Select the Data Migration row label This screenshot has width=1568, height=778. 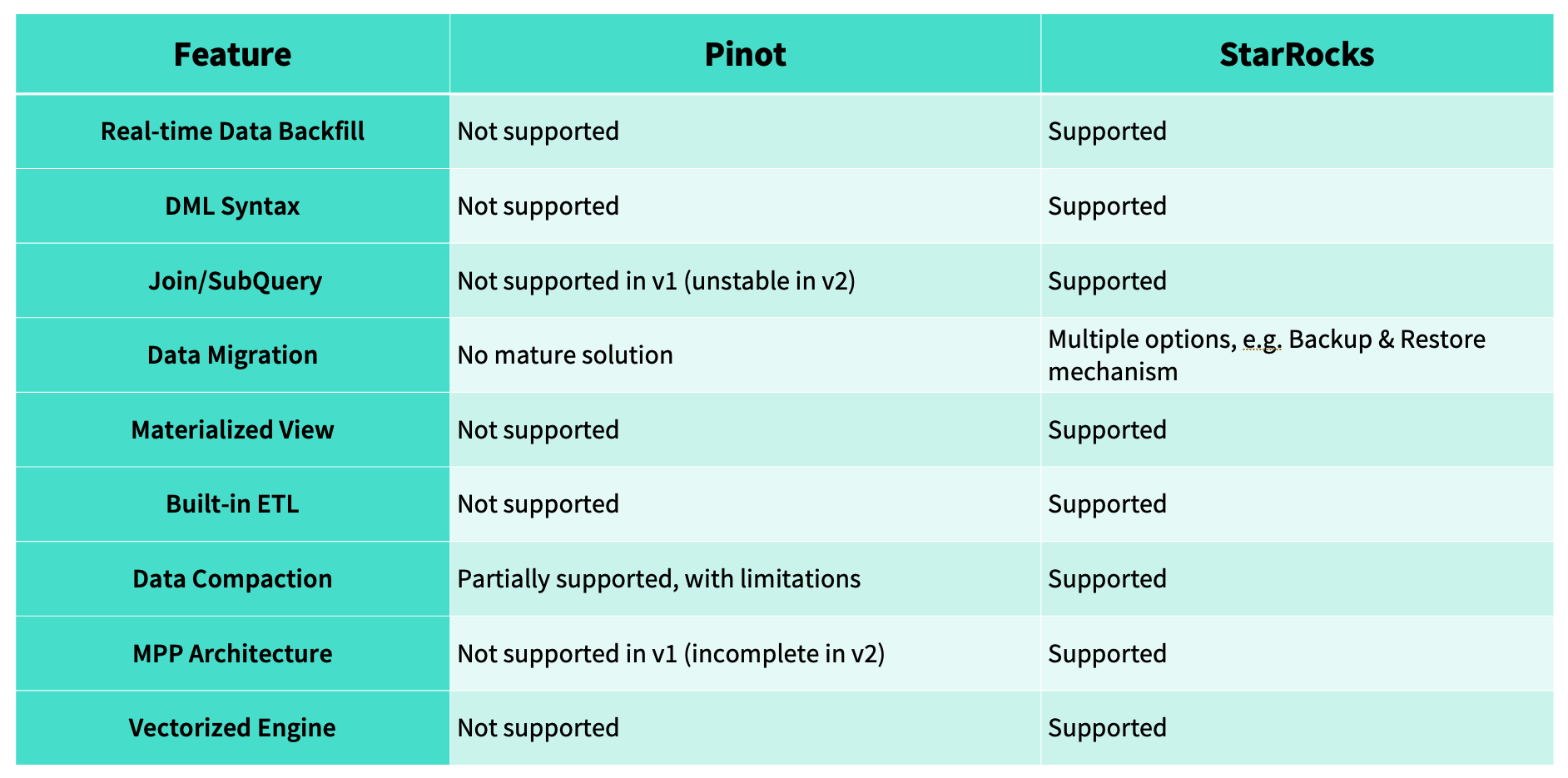[232, 355]
